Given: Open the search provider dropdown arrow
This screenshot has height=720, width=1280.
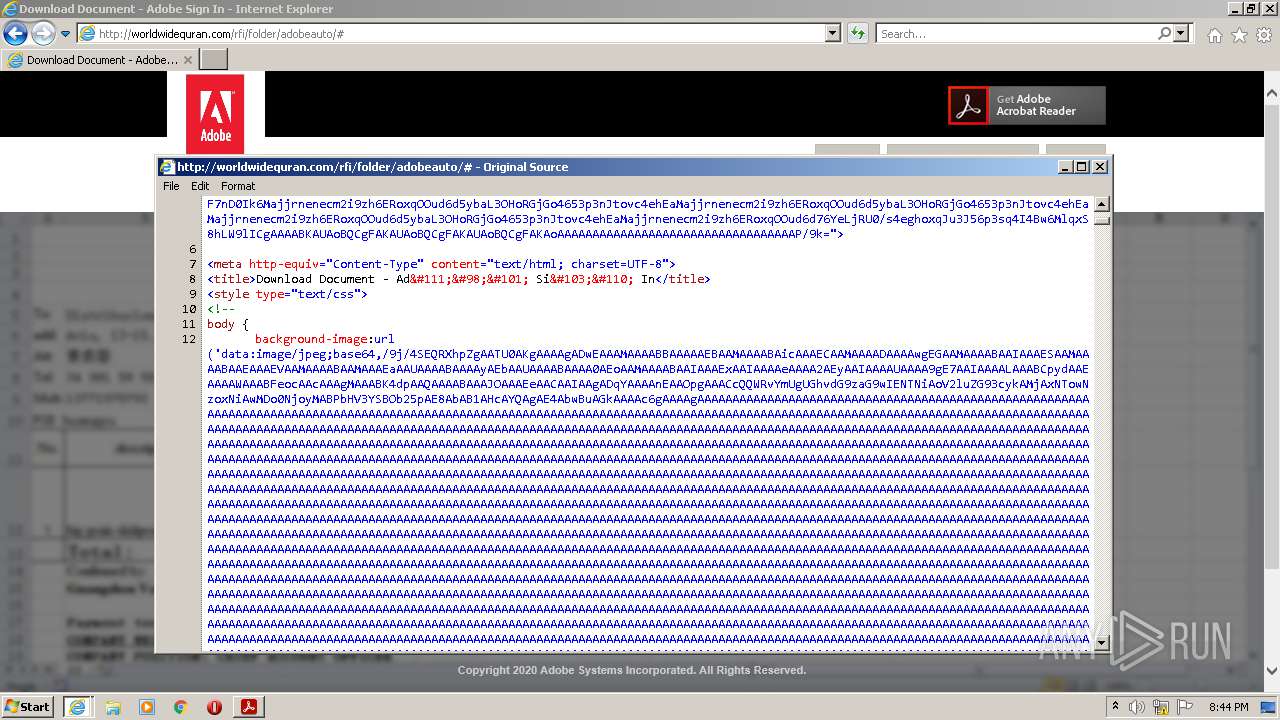Looking at the screenshot, I should (x=1182, y=33).
